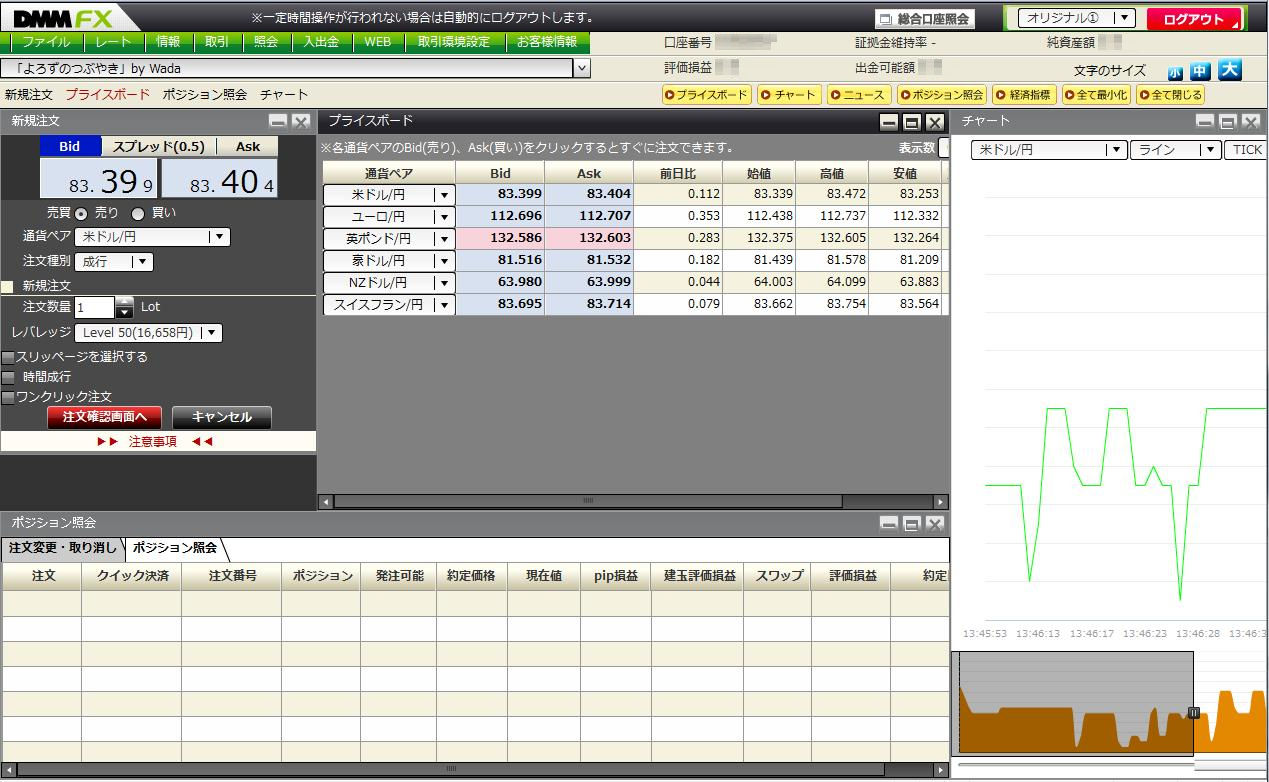
Task: Switch to ポジション照会 tab in bottom panel
Action: point(175,548)
